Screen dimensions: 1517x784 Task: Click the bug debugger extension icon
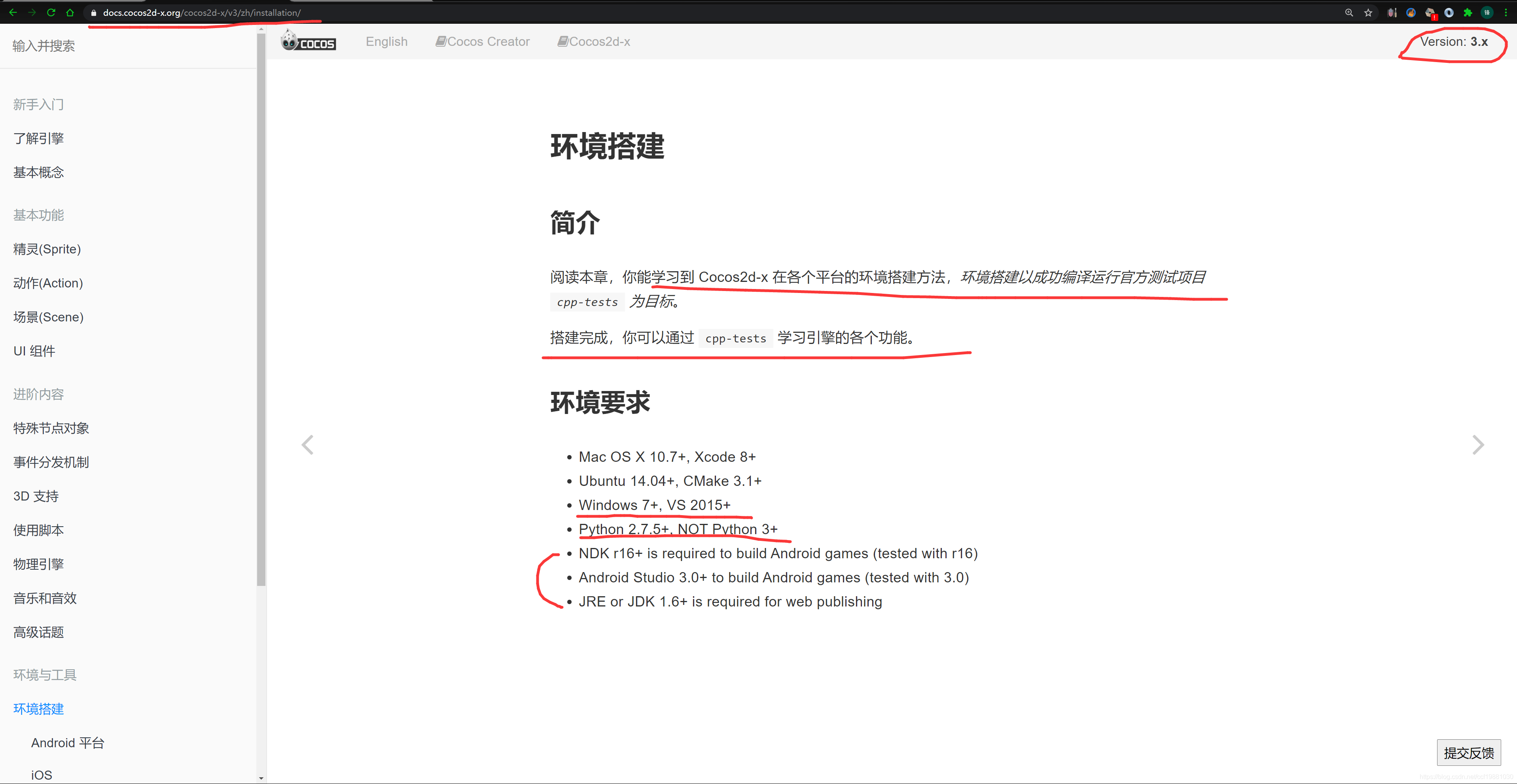[x=1392, y=12]
